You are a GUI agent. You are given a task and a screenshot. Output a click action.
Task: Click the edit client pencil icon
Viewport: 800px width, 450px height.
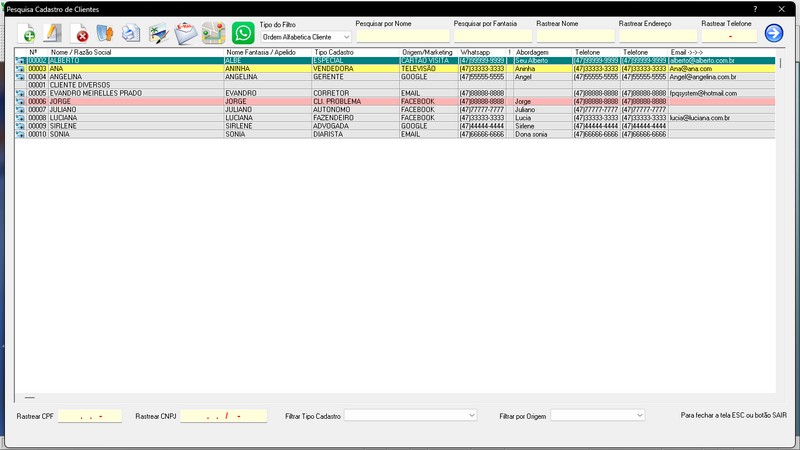click(x=52, y=33)
